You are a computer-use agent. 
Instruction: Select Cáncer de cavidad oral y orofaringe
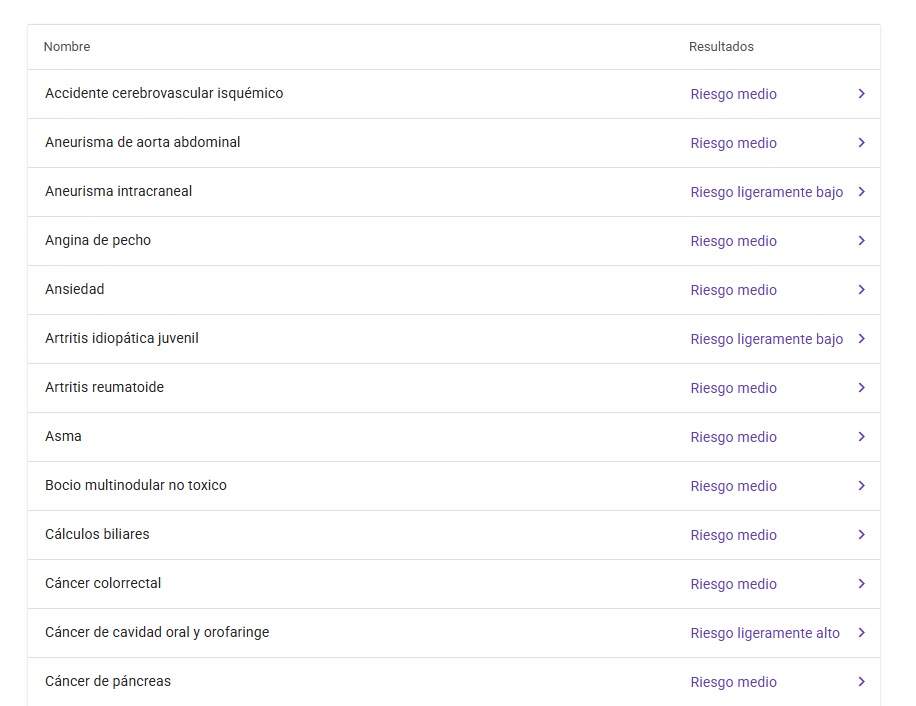[157, 633]
